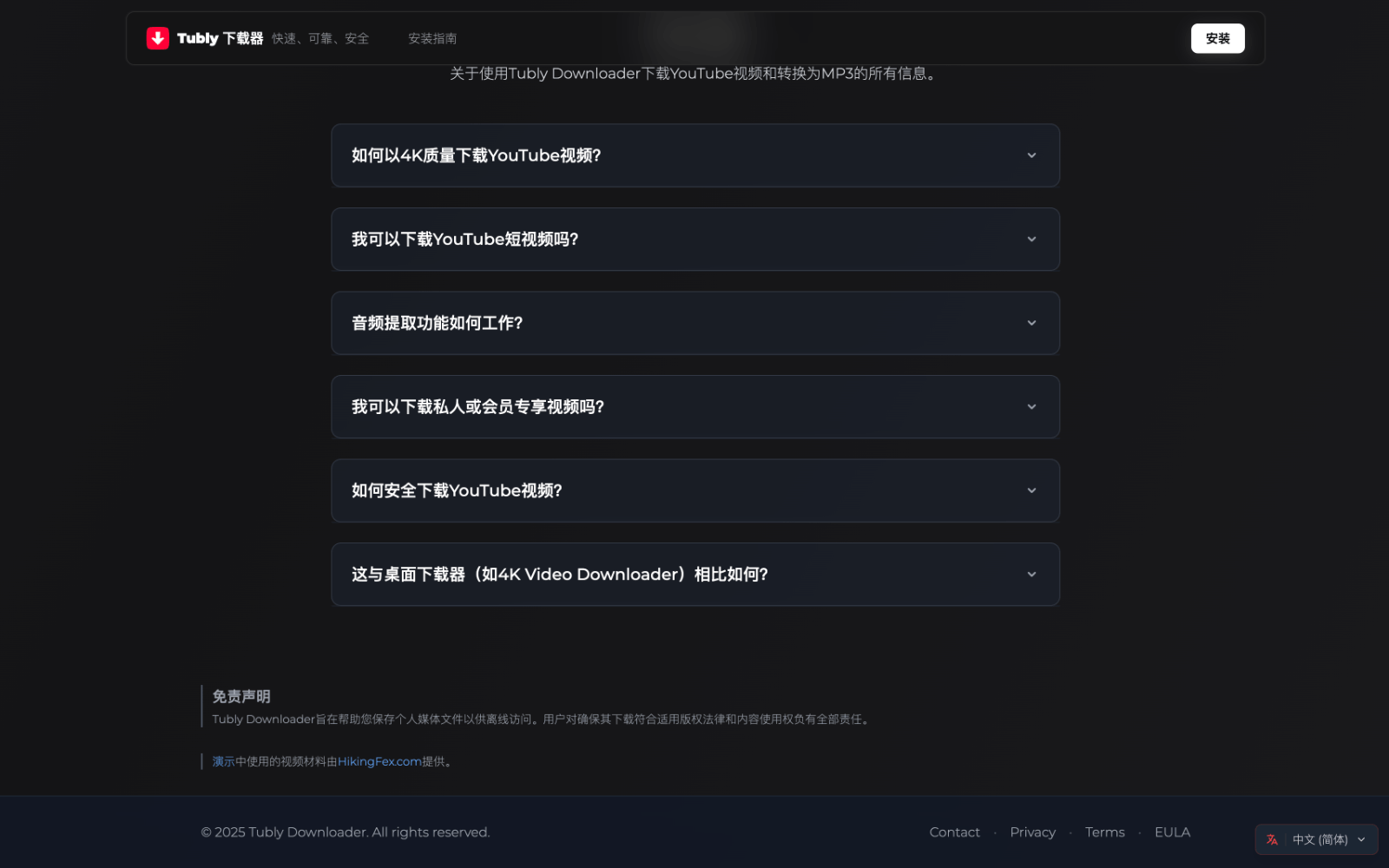
Task: Click the 免责声明 heading text
Action: coord(241,696)
